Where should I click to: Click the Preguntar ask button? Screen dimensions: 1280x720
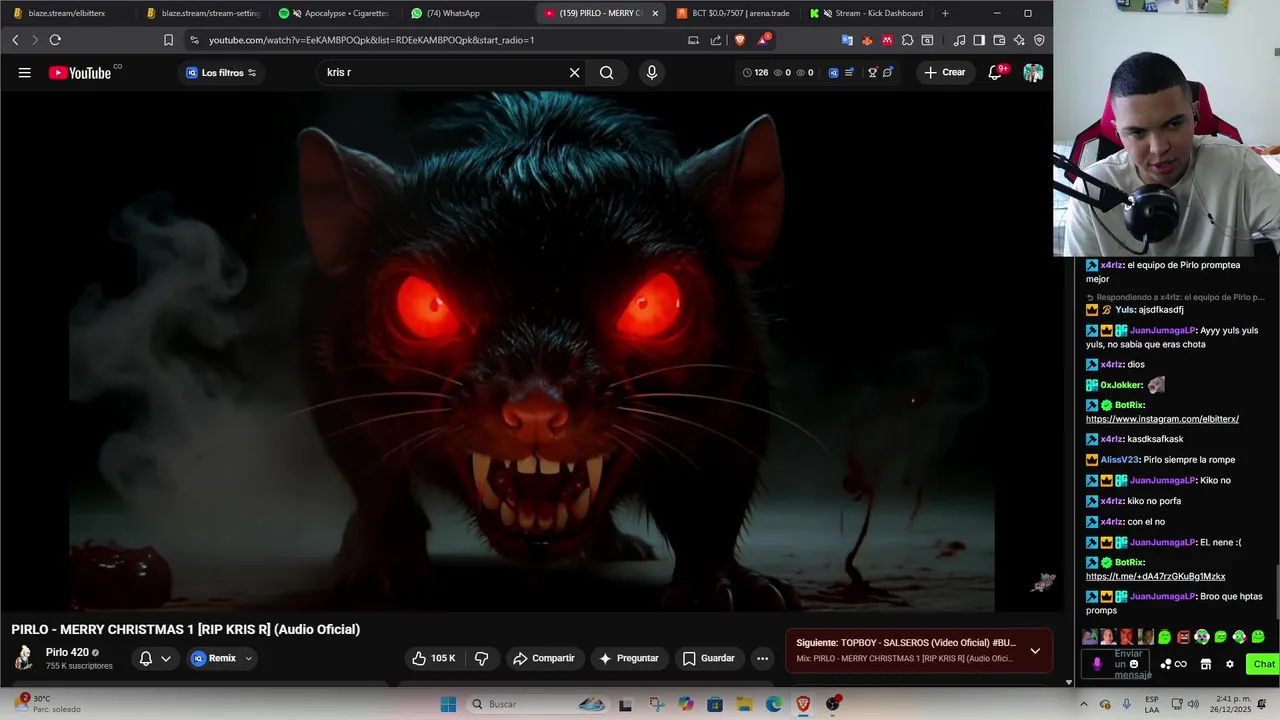[628, 658]
